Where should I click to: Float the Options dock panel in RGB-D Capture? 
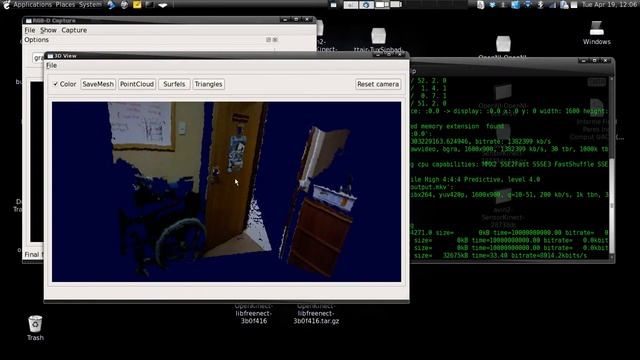click(268, 40)
